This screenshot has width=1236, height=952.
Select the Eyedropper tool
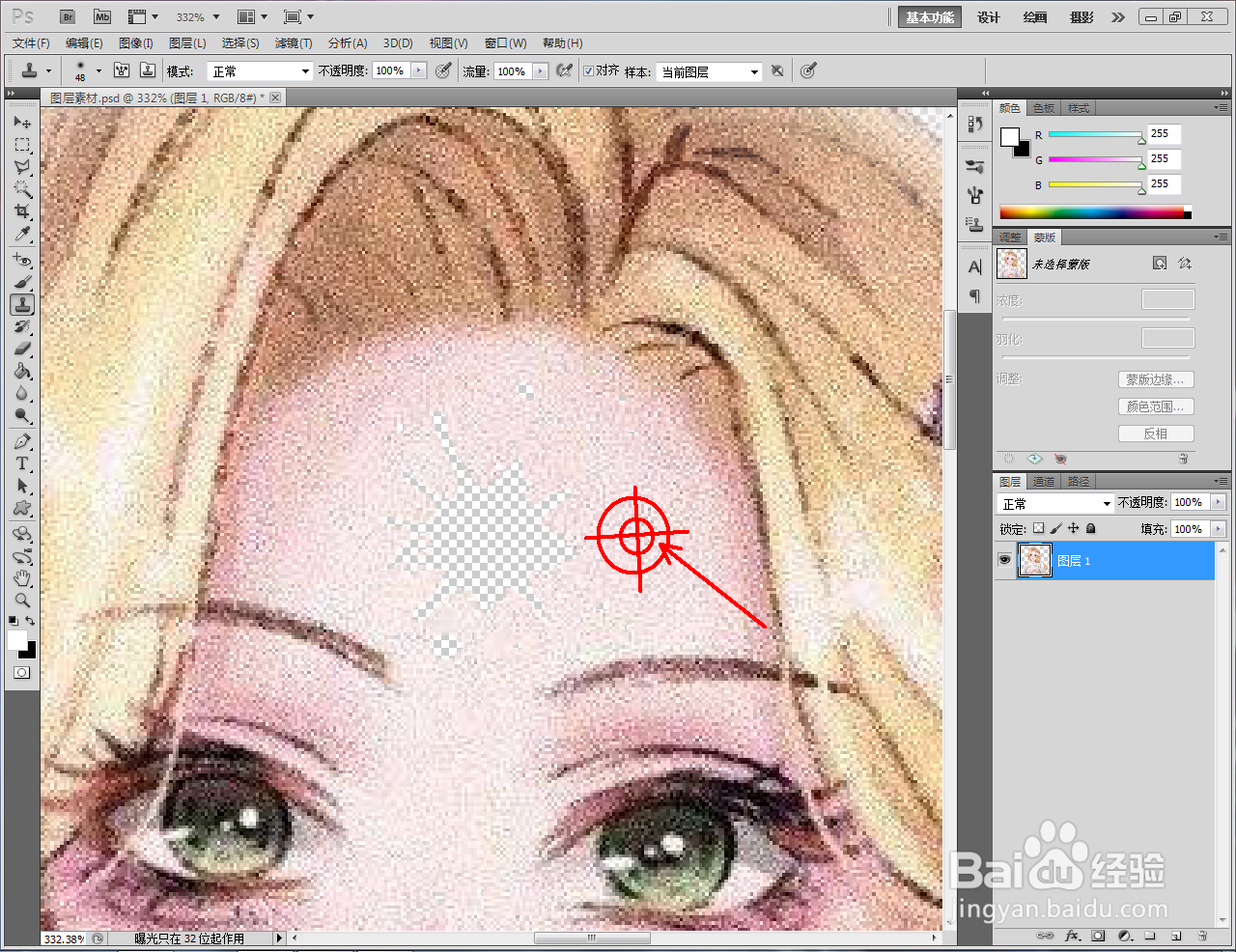22,234
